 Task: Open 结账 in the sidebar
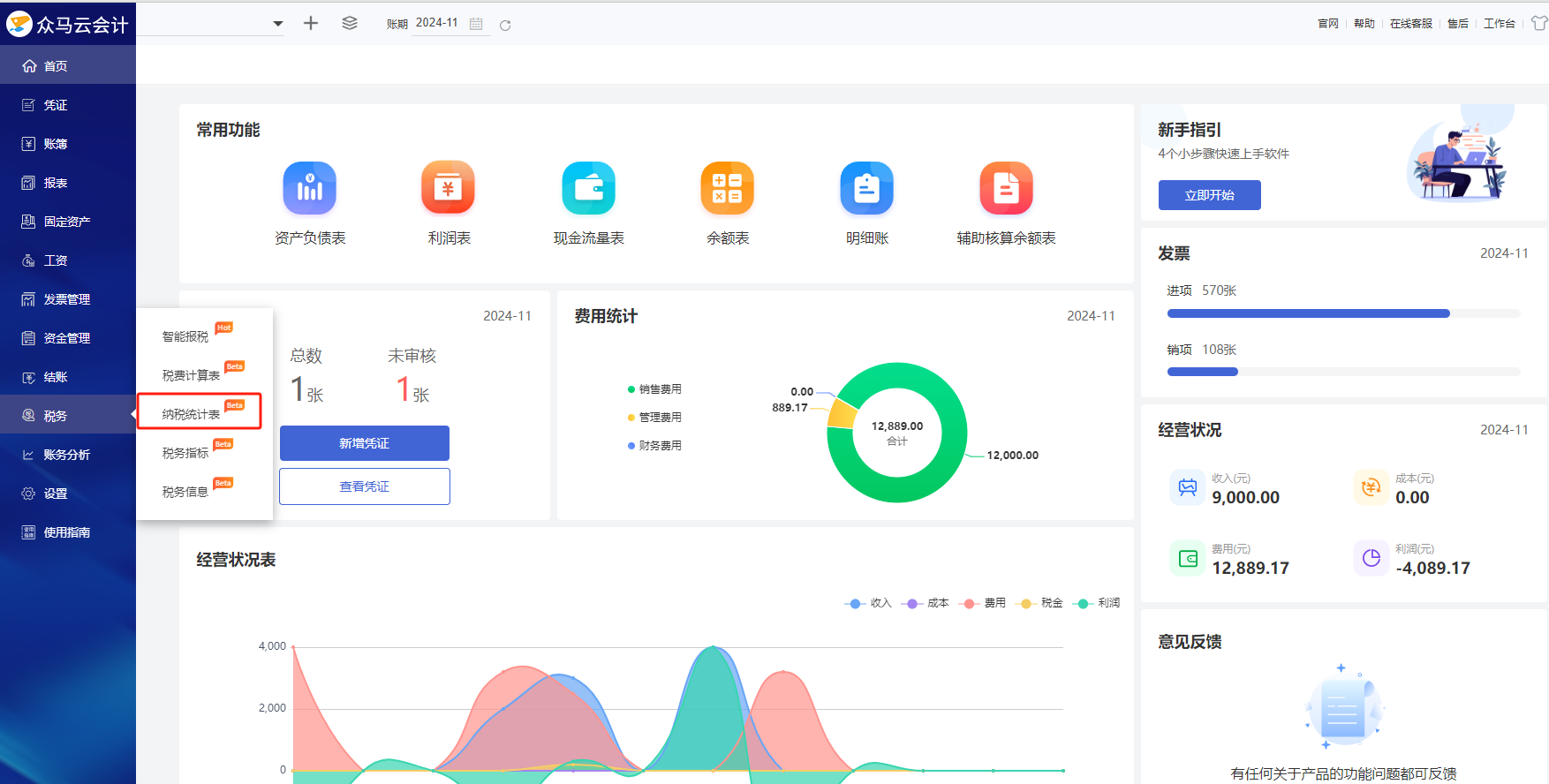coord(68,377)
